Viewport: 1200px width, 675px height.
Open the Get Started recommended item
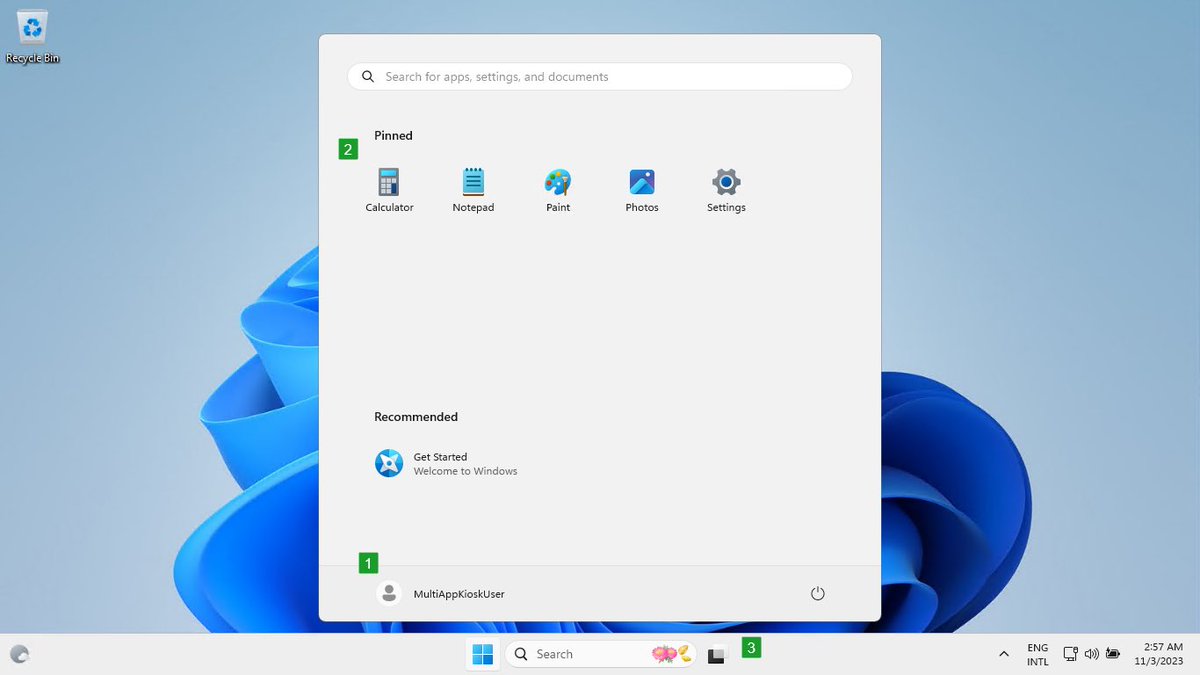click(446, 464)
